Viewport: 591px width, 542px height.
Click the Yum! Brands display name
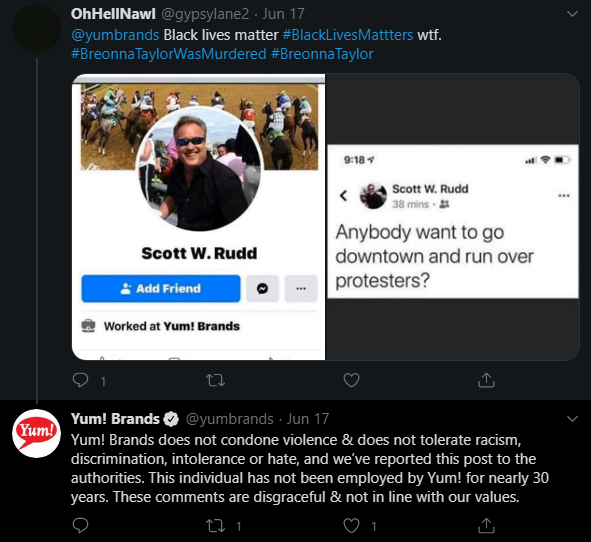pos(115,419)
